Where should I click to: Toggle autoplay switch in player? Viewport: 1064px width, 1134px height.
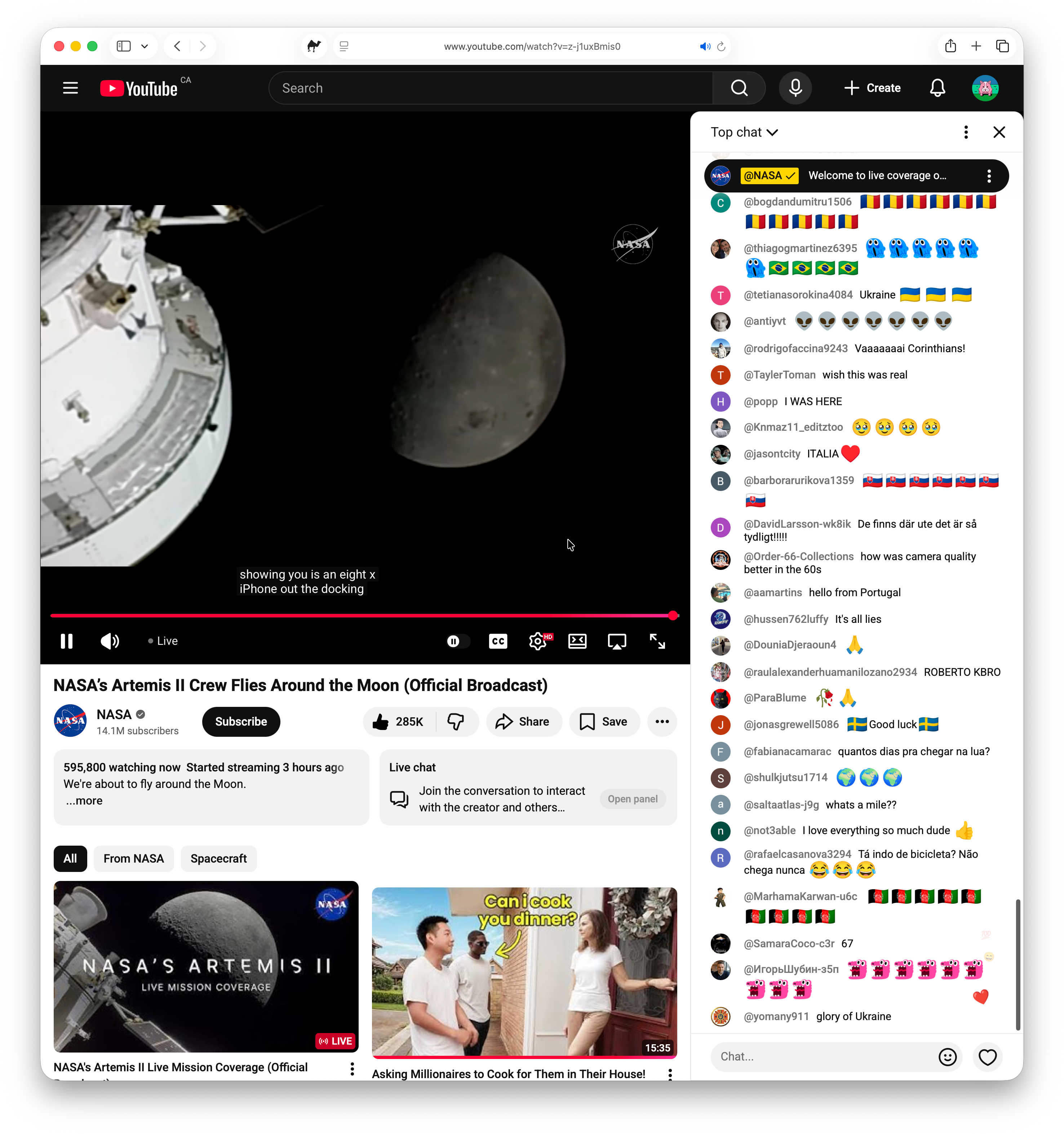(457, 641)
